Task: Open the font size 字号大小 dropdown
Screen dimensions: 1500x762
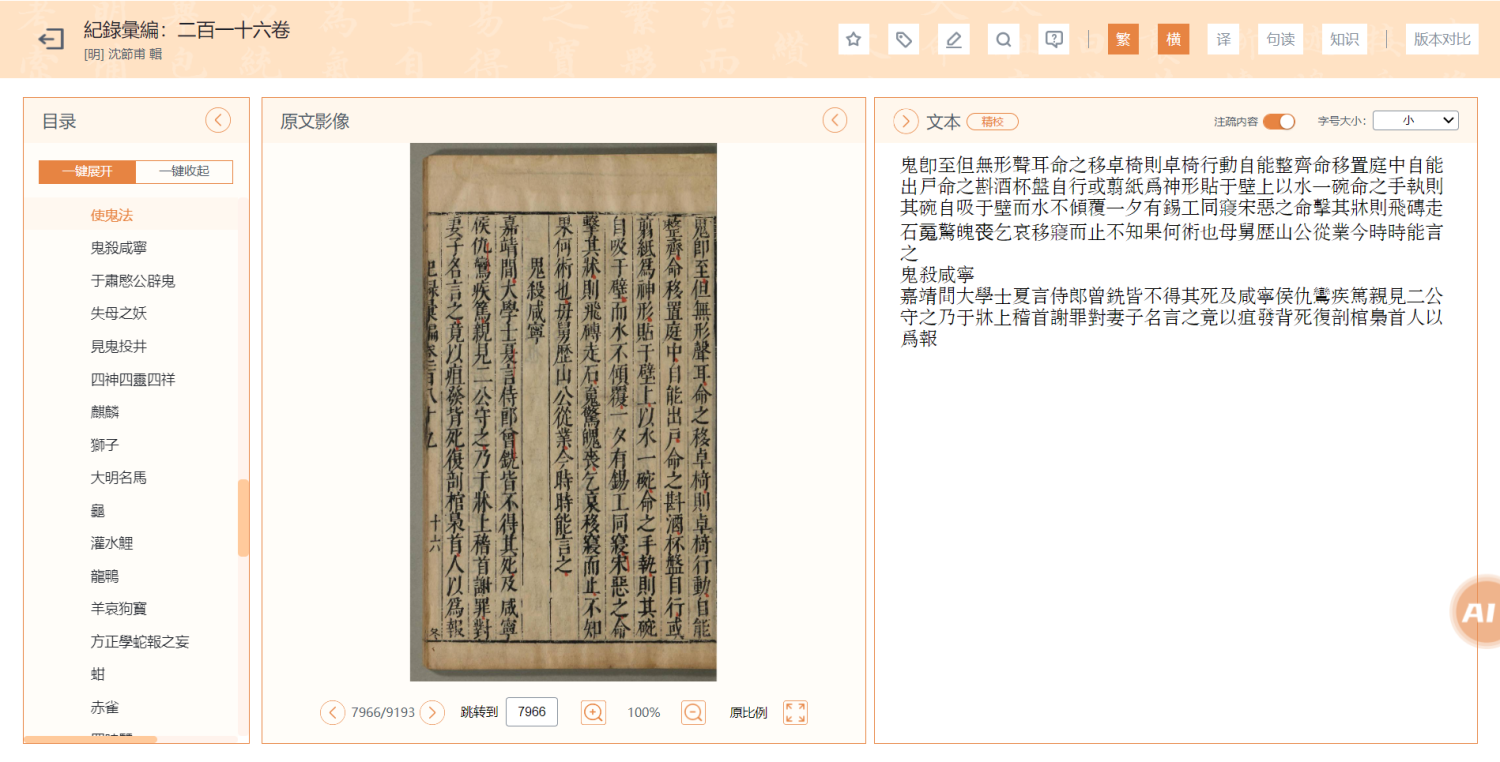Action: 1415,120
